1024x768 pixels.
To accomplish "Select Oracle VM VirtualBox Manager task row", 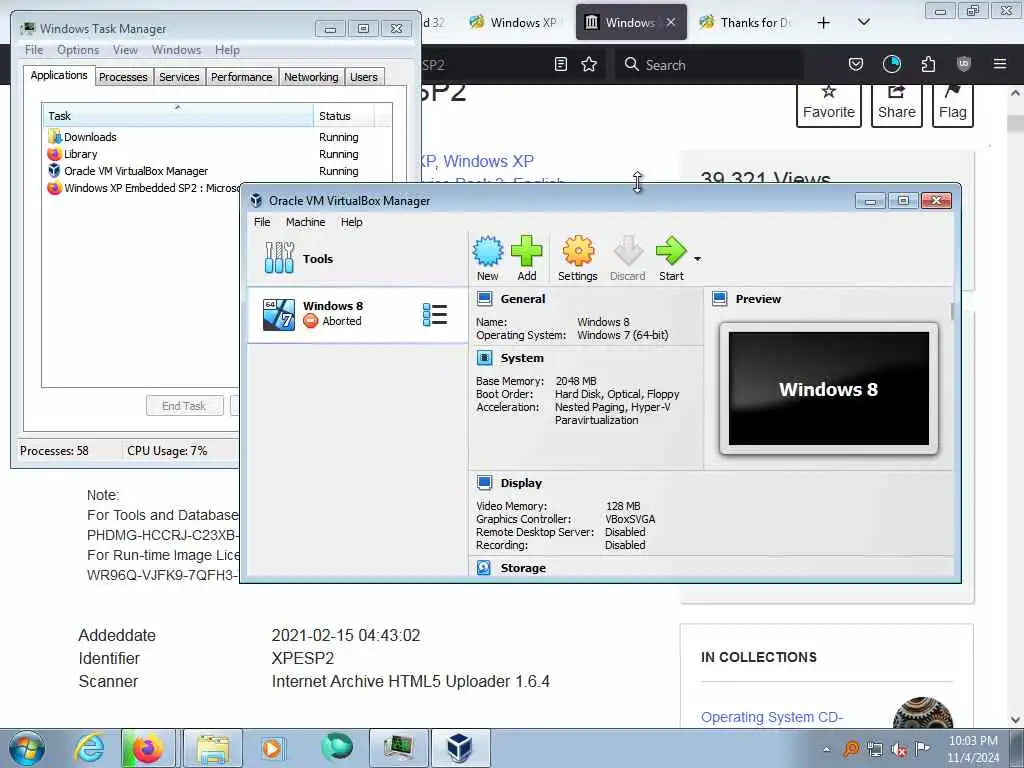I will coord(216,171).
